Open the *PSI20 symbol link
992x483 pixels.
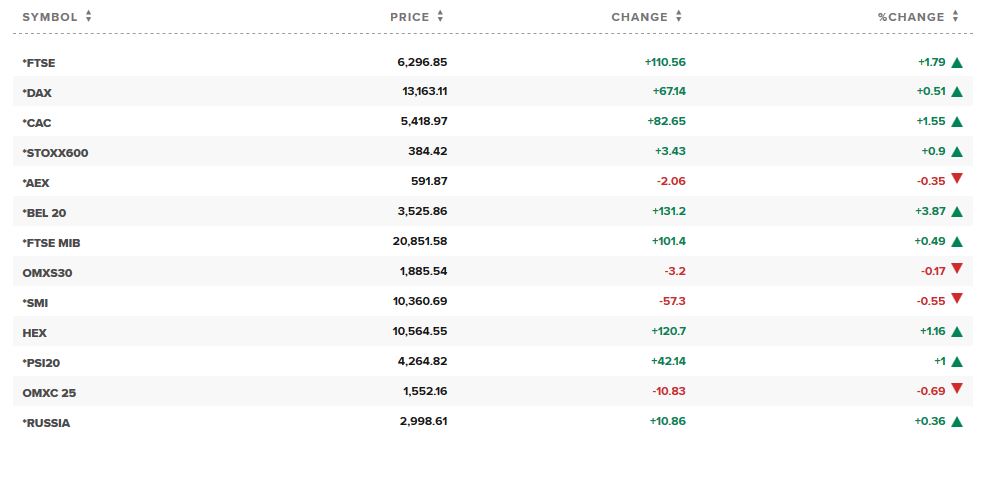41,363
